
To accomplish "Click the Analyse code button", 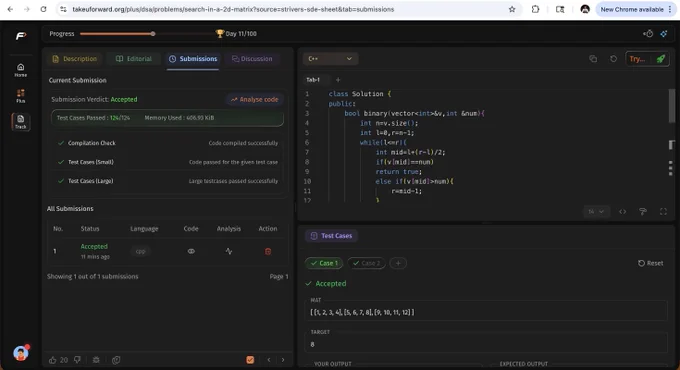I will pyautogui.click(x=255, y=99).
